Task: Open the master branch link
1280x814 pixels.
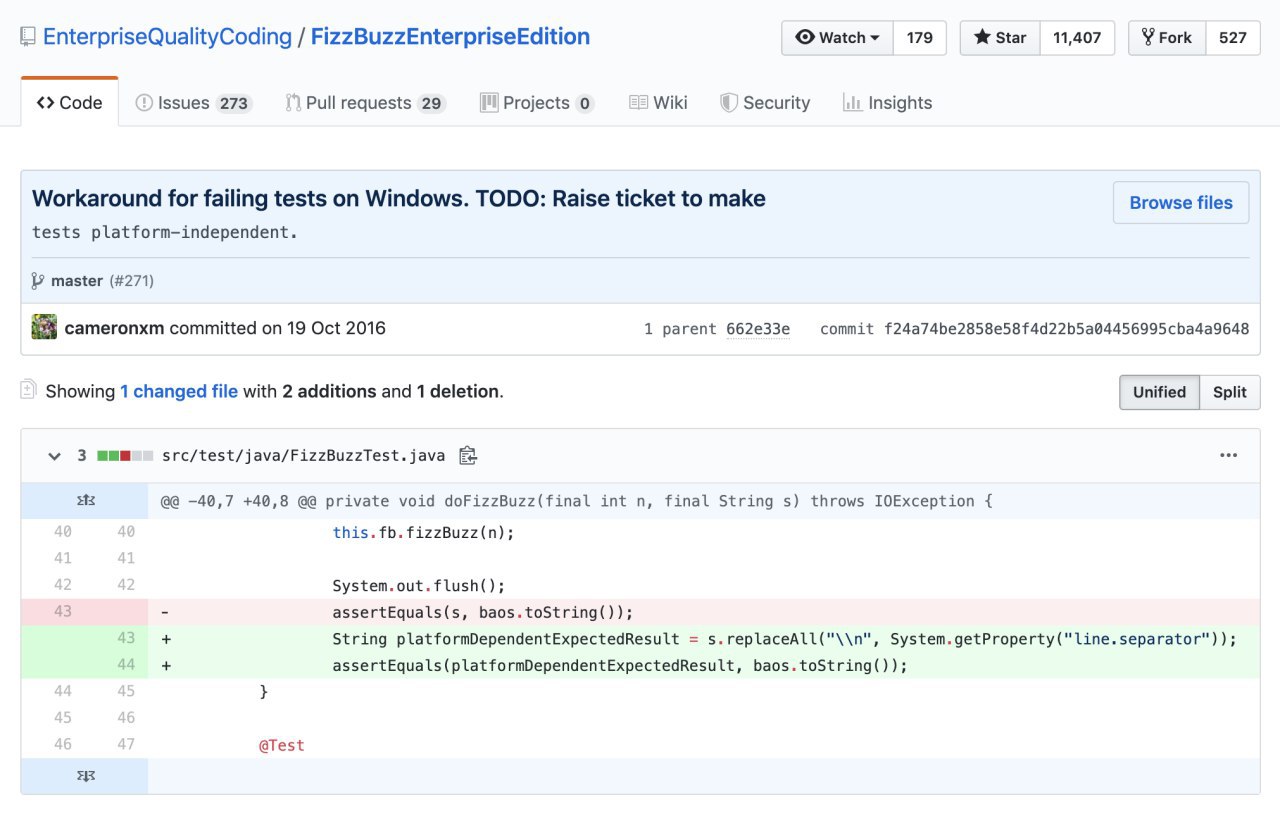Action: (77, 281)
